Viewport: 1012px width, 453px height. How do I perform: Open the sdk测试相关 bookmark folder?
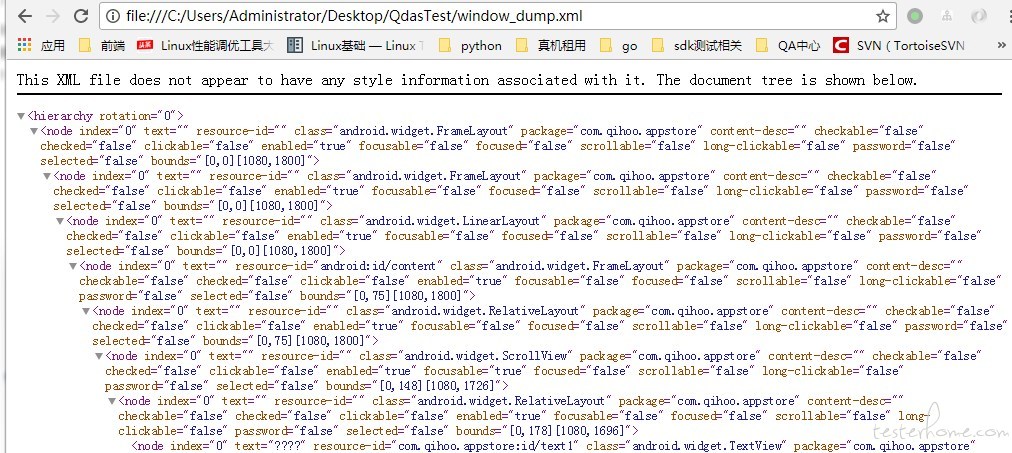click(x=697, y=45)
